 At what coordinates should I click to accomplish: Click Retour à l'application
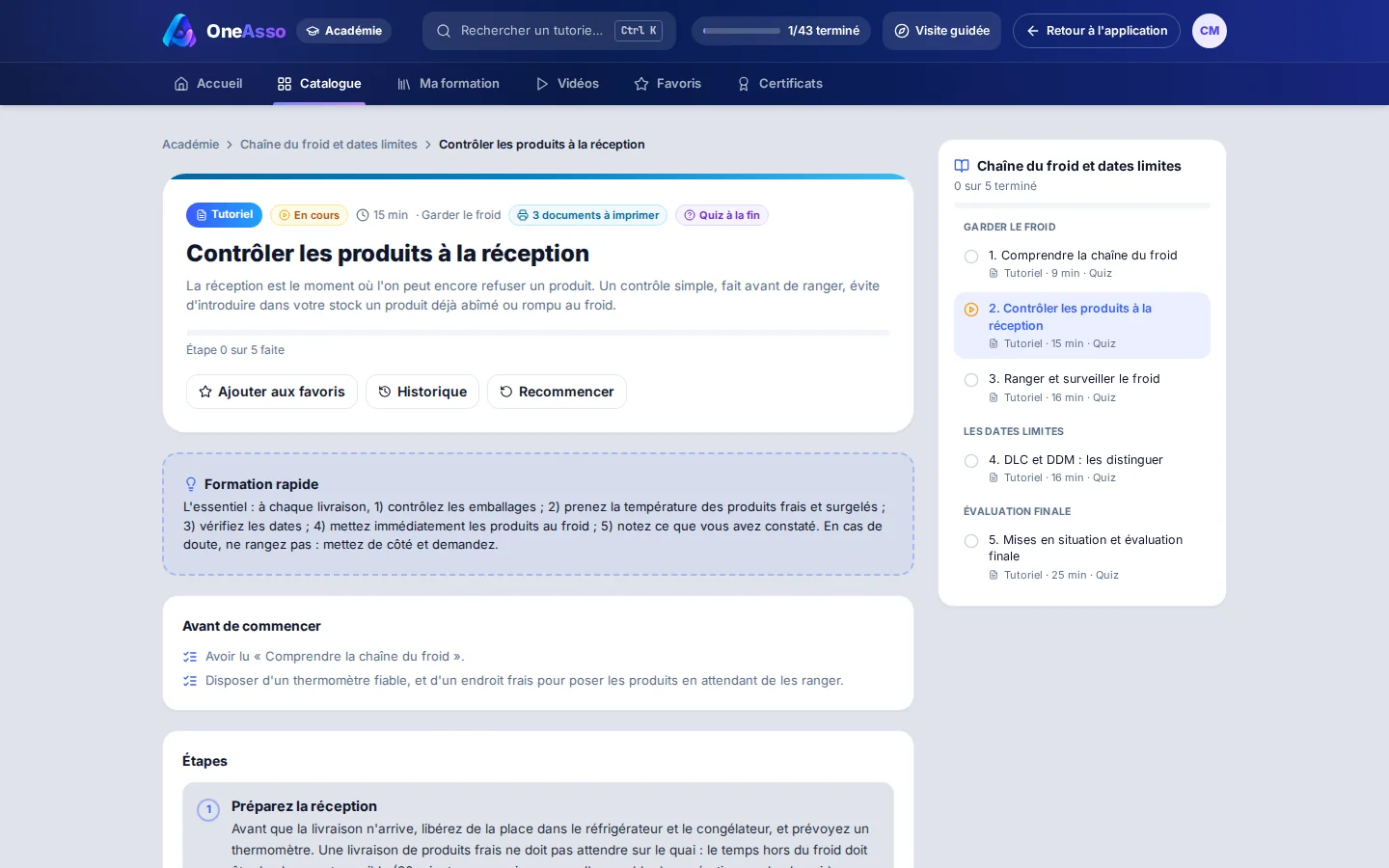click(x=1097, y=31)
